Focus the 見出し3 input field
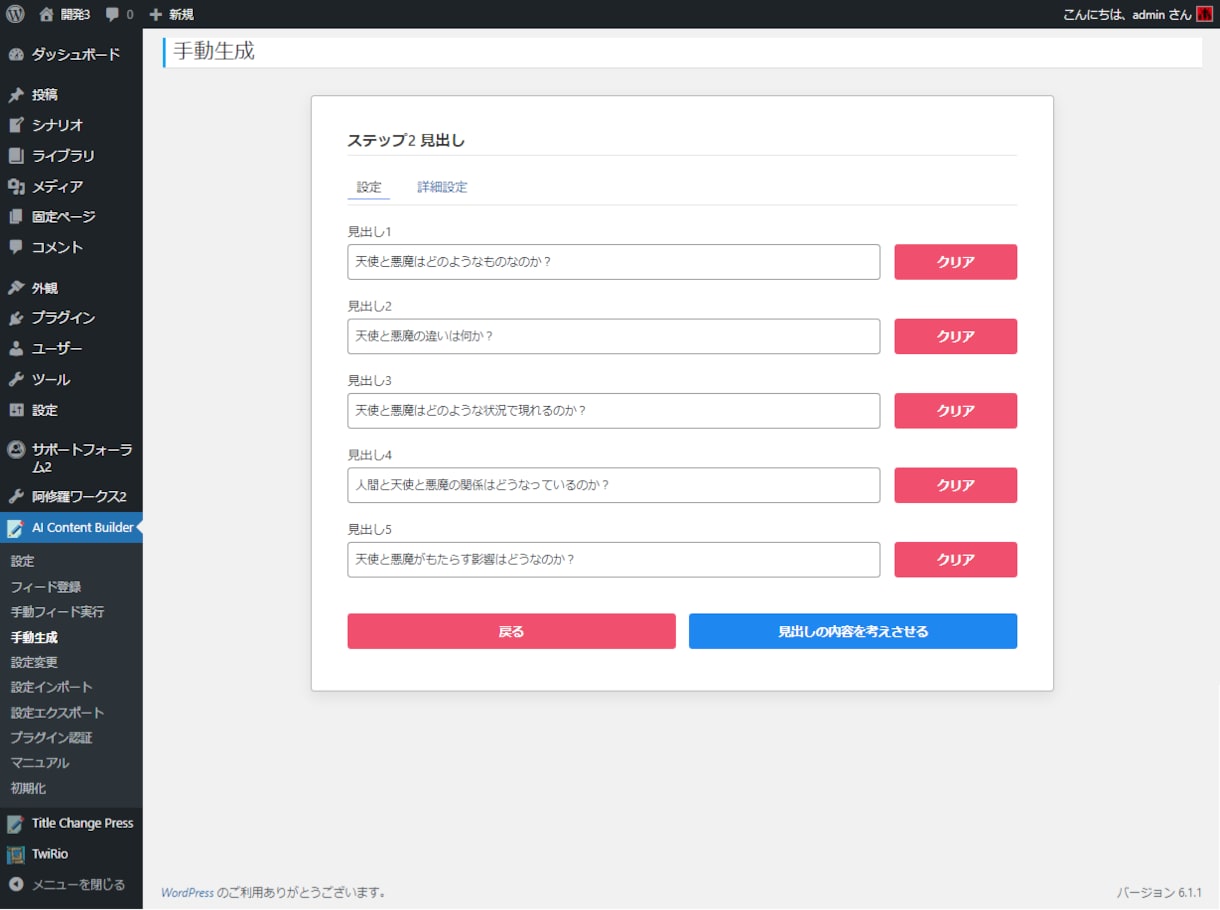 (x=614, y=411)
